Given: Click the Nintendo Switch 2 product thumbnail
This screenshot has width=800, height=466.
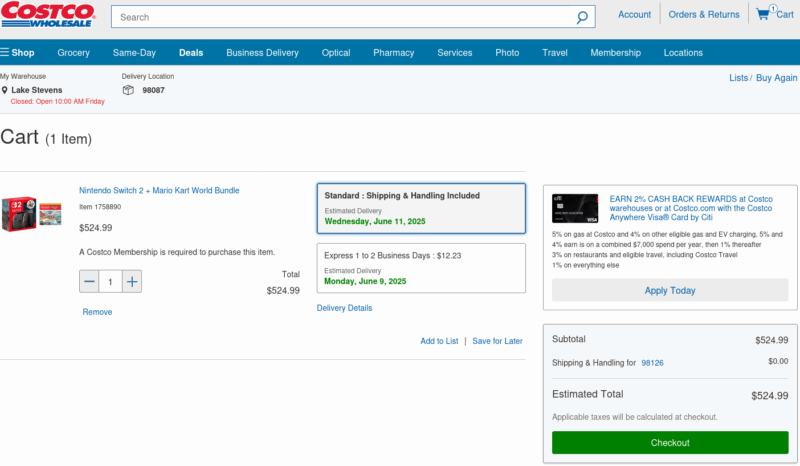Looking at the screenshot, I should pyautogui.click(x=32, y=213).
